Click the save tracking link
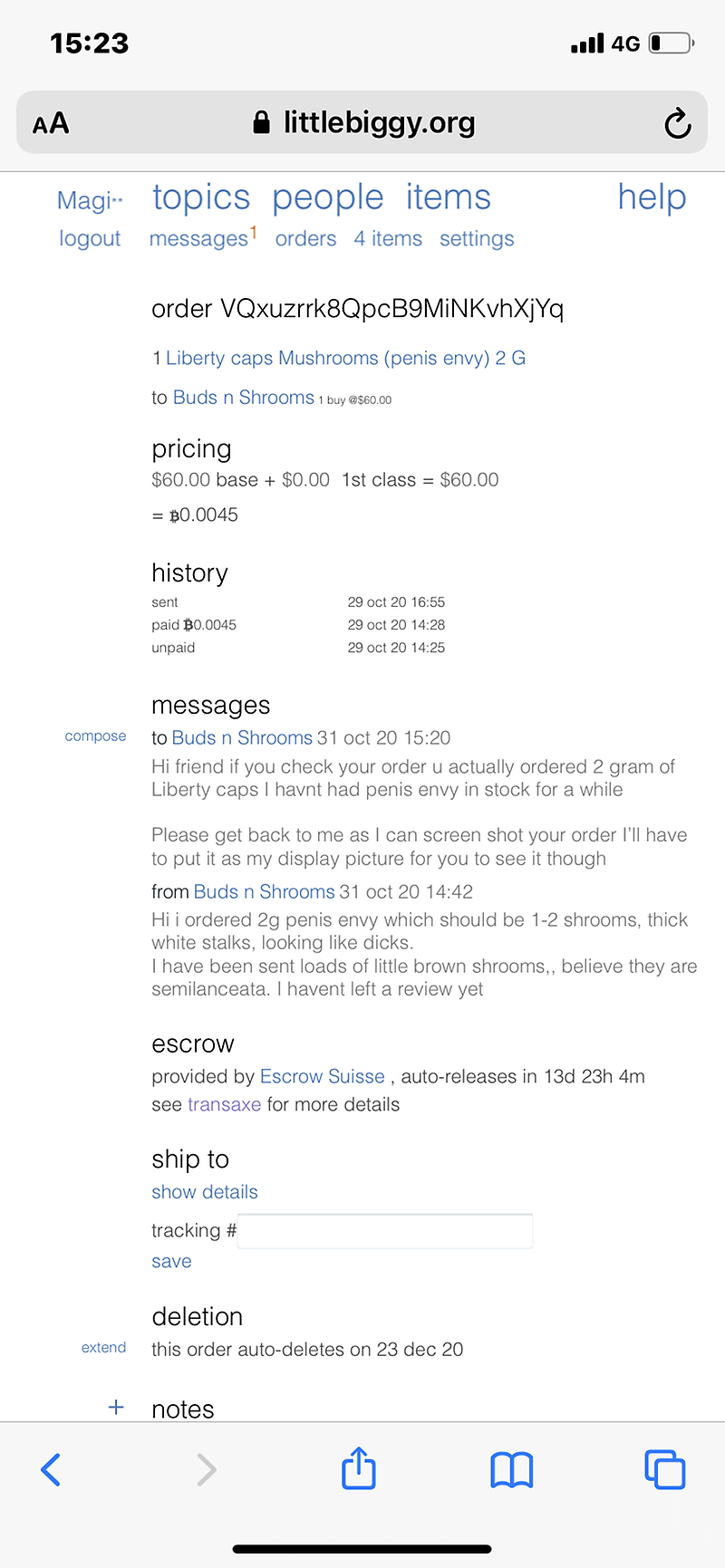 pyautogui.click(x=171, y=1261)
